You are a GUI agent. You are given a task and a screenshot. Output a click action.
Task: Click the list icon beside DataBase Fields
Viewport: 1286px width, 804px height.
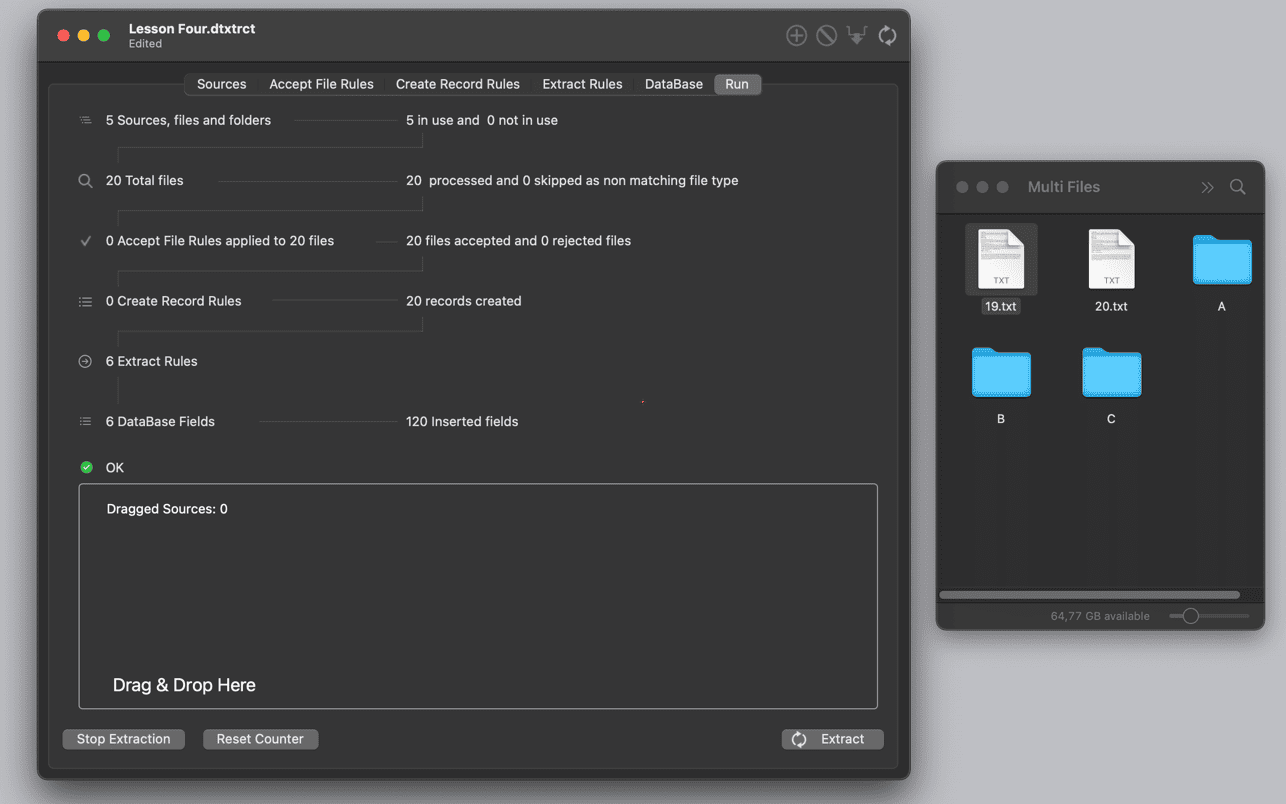(86, 421)
